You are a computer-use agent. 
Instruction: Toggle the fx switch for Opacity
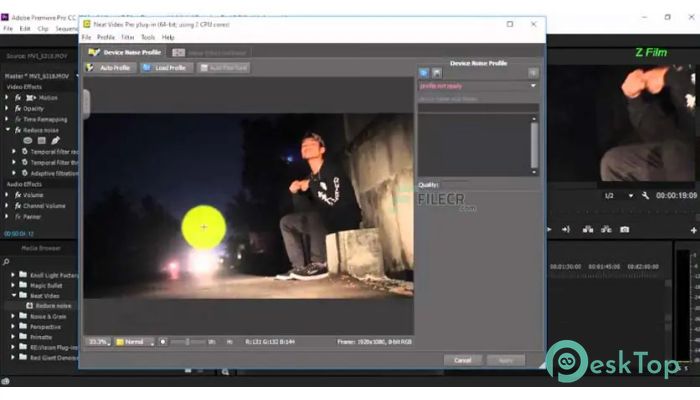tap(18, 108)
